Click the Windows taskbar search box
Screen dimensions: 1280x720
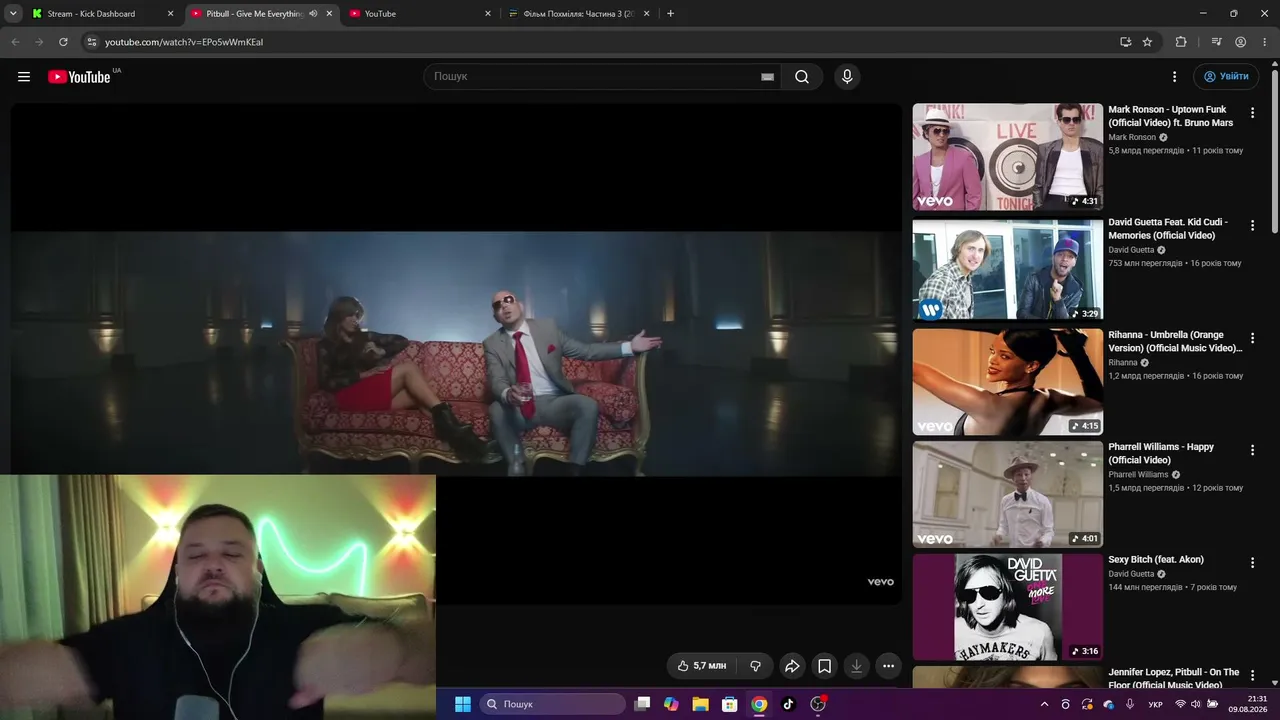pyautogui.click(x=553, y=704)
